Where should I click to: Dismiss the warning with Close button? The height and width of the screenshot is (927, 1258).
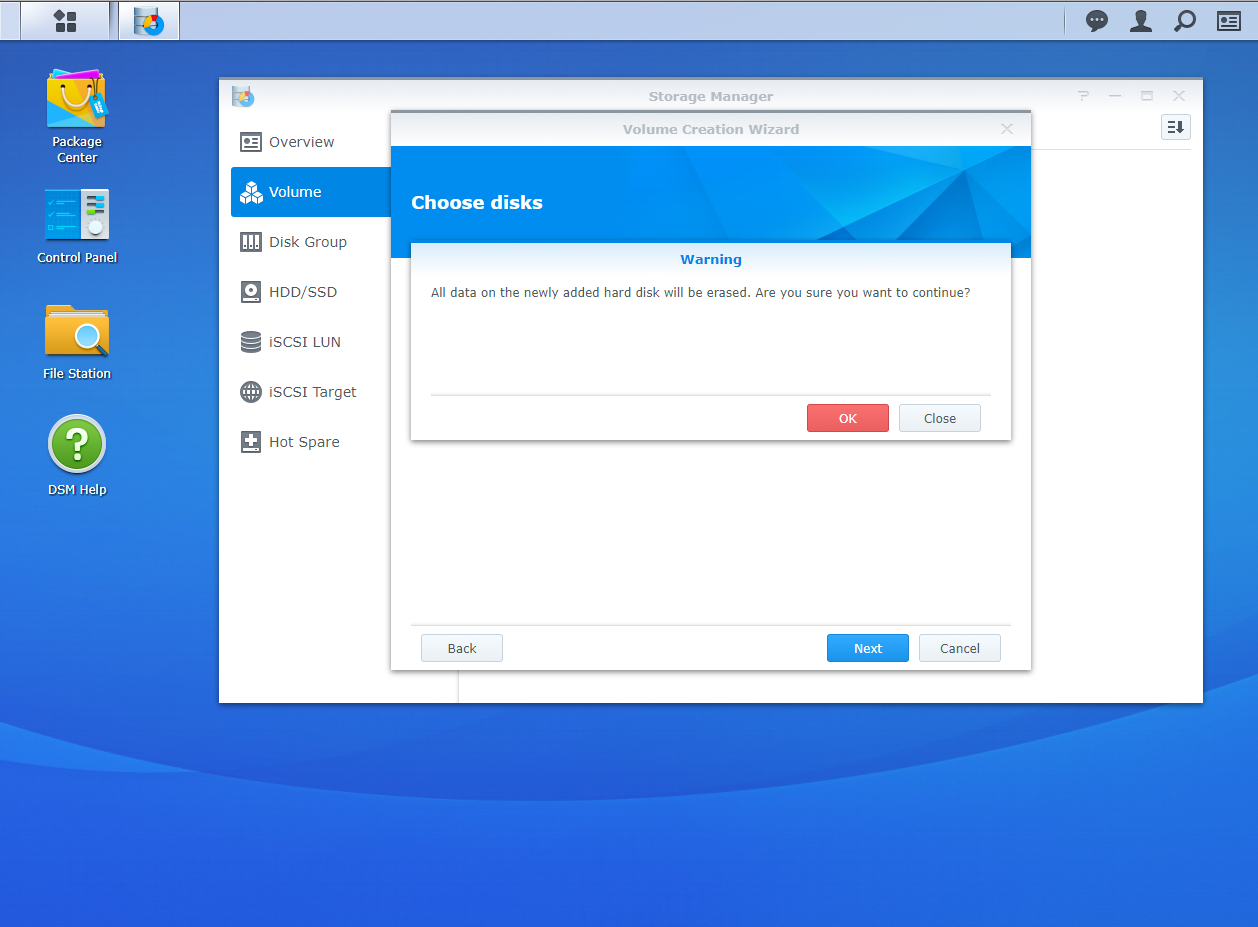tap(940, 418)
